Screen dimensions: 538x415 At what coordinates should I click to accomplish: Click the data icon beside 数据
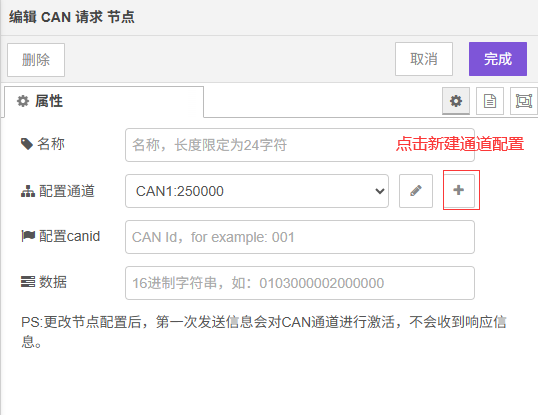(x=28, y=282)
